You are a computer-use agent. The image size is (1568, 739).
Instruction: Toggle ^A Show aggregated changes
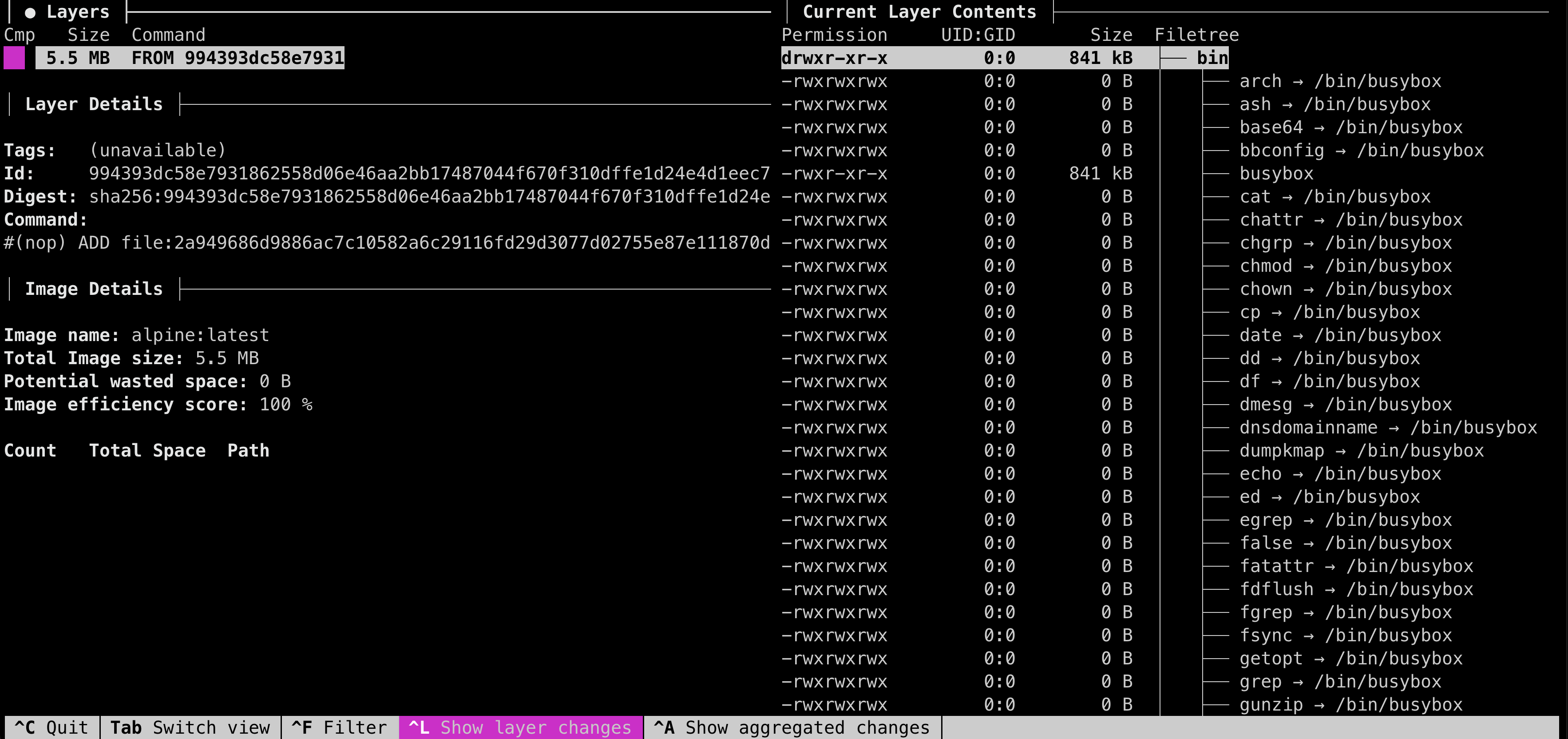[x=792, y=727]
